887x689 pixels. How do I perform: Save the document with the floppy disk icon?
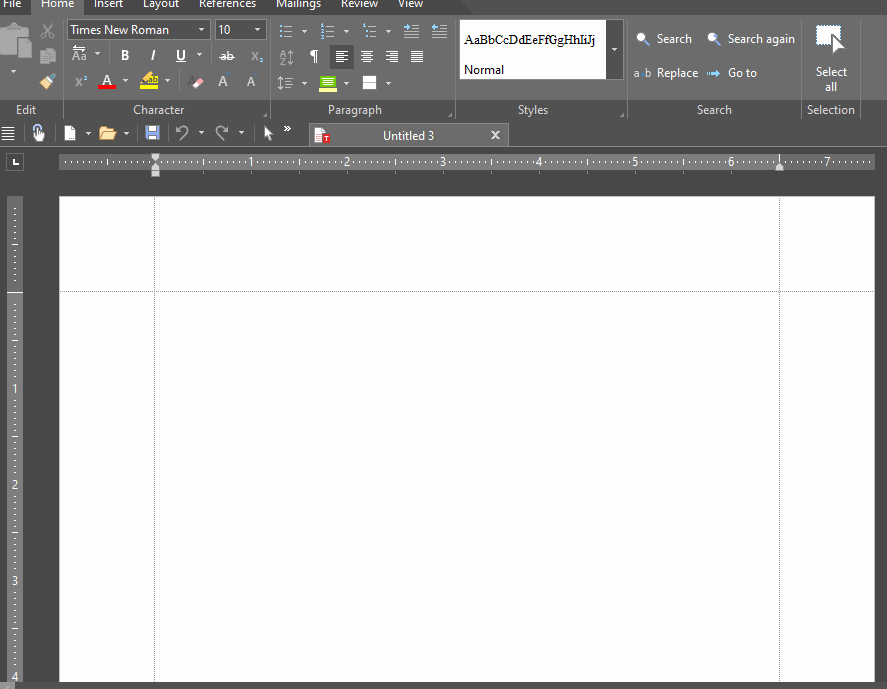[152, 133]
